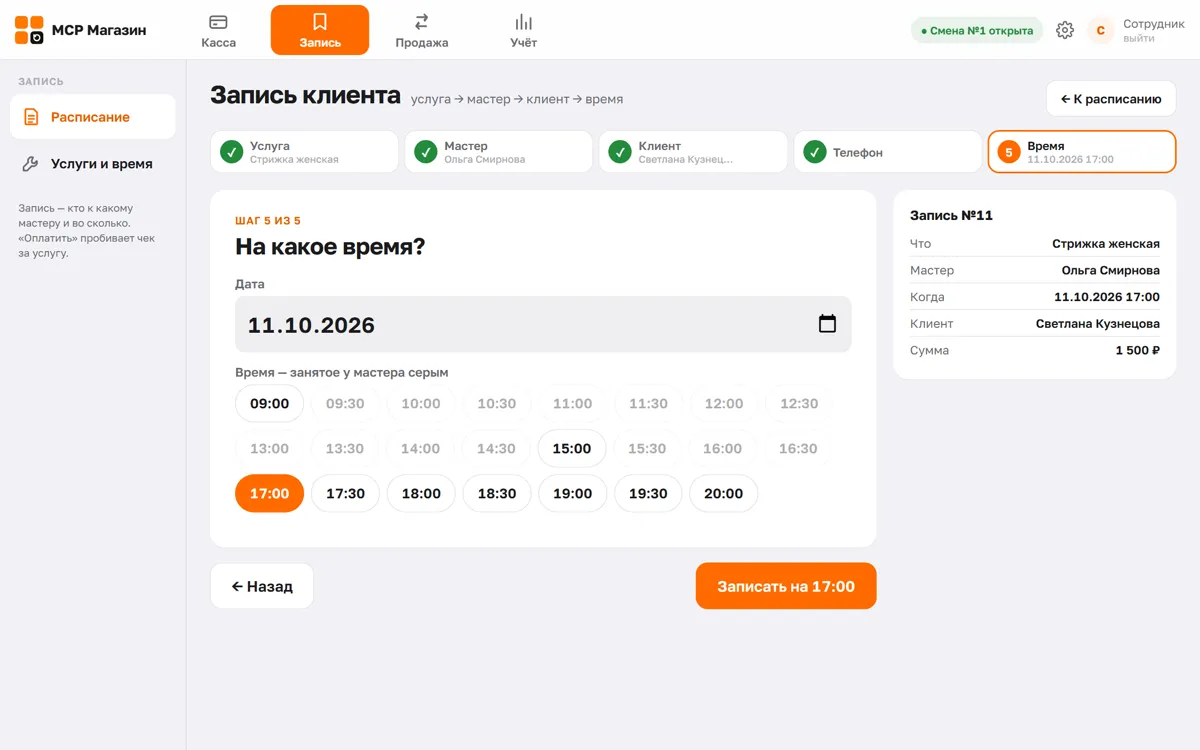Switch to the Запись tab
The width and height of the screenshot is (1200, 750).
pyautogui.click(x=320, y=30)
